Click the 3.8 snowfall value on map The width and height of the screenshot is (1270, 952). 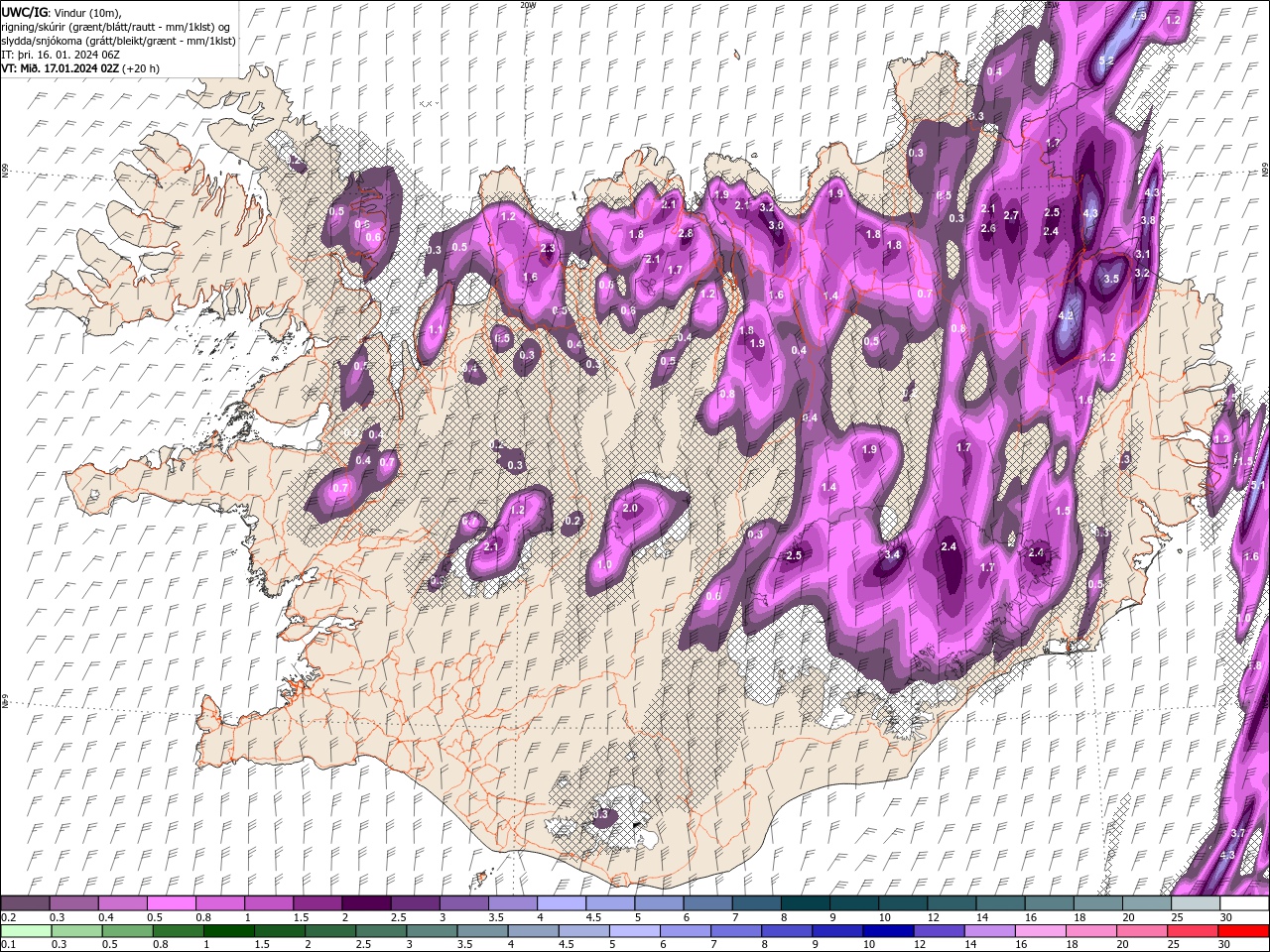(x=1148, y=220)
